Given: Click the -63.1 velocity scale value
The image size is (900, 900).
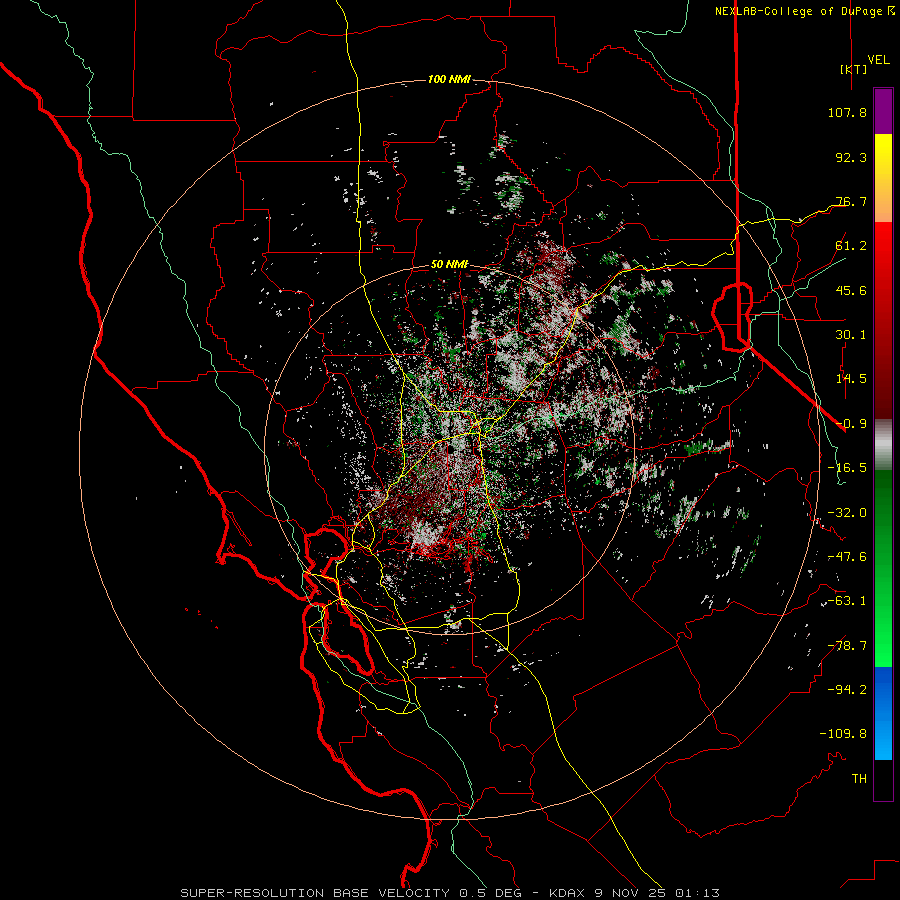Looking at the screenshot, I should coord(847,601).
